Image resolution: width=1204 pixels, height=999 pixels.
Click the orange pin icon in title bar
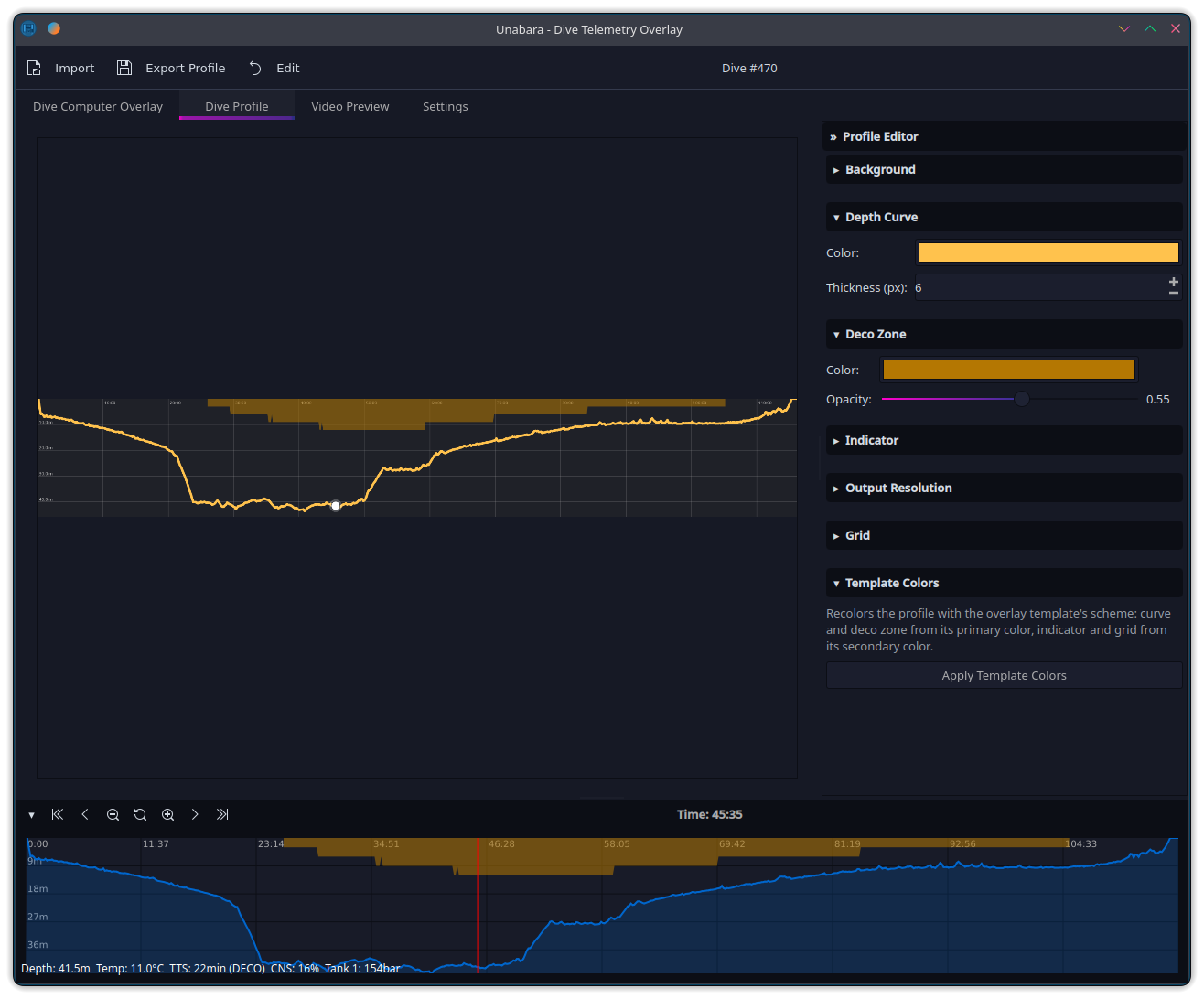tap(54, 28)
